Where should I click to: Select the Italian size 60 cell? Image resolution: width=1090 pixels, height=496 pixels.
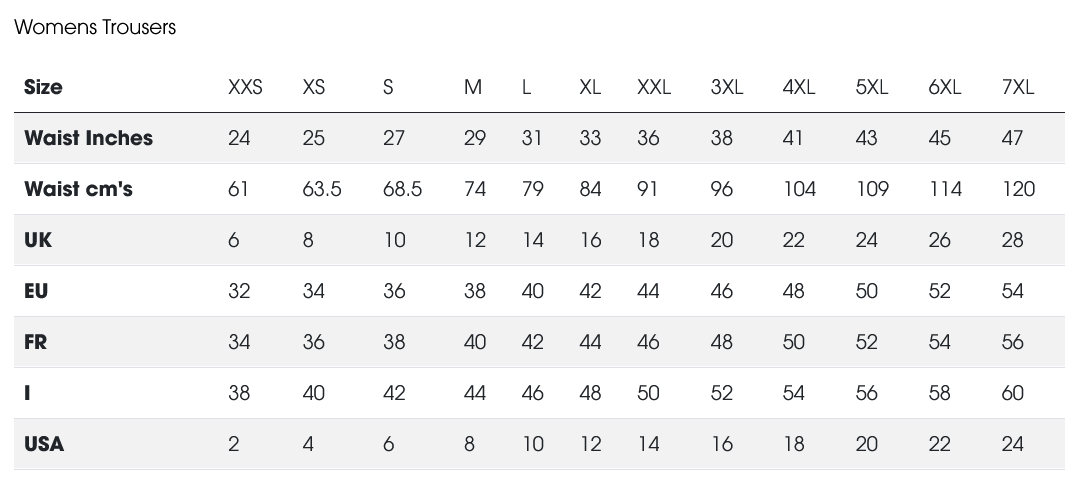[1013, 393]
